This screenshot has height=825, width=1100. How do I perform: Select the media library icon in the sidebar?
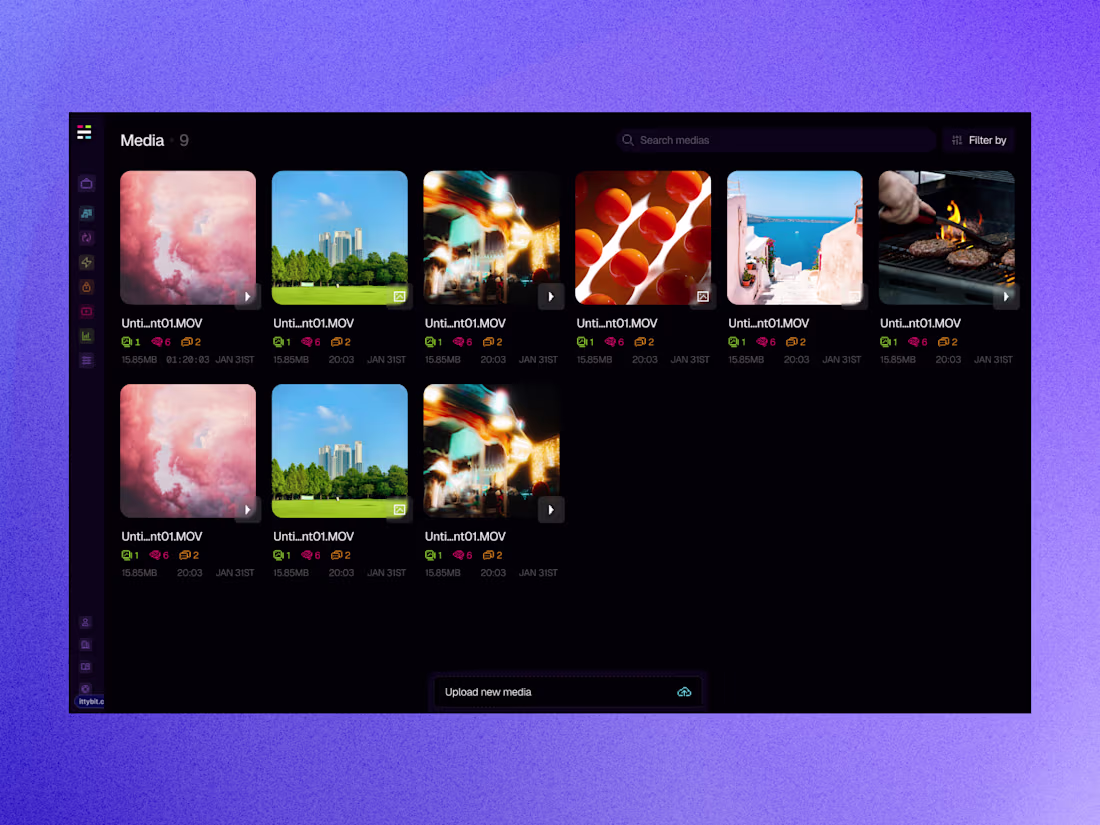(x=86, y=212)
